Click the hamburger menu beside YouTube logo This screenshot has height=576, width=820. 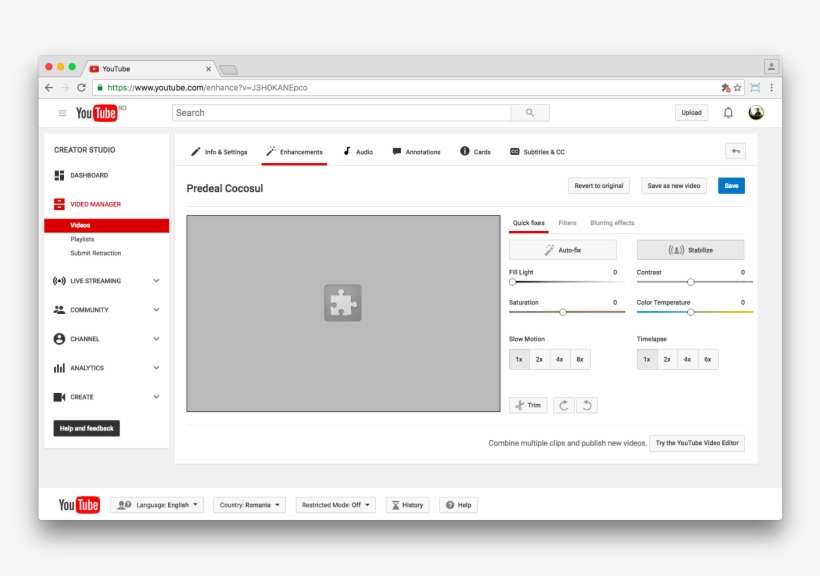(x=61, y=113)
